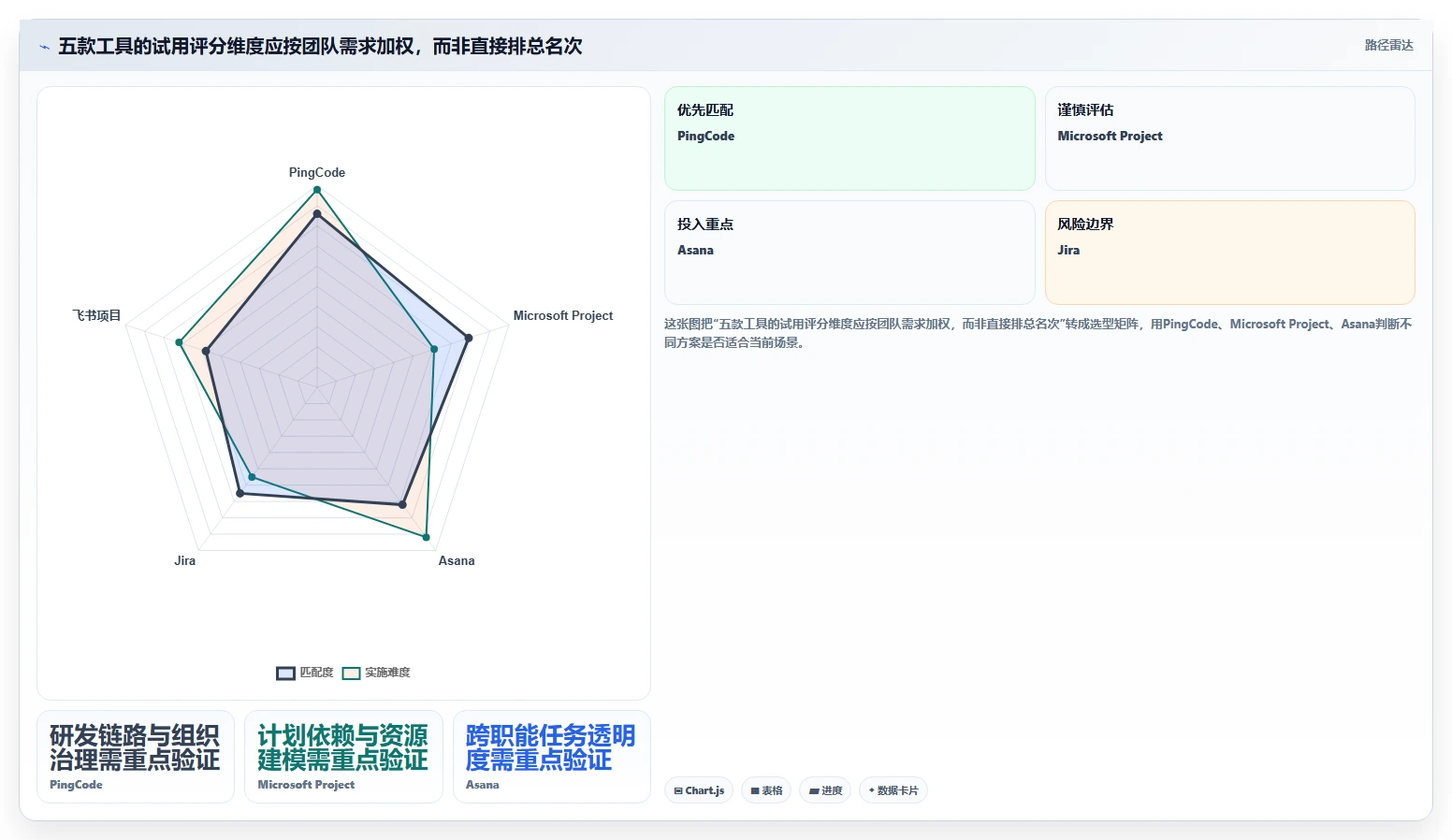This screenshot has width=1452, height=840.
Task: Click the green 实施难度 point on the Asana axis
Action: [x=427, y=538]
